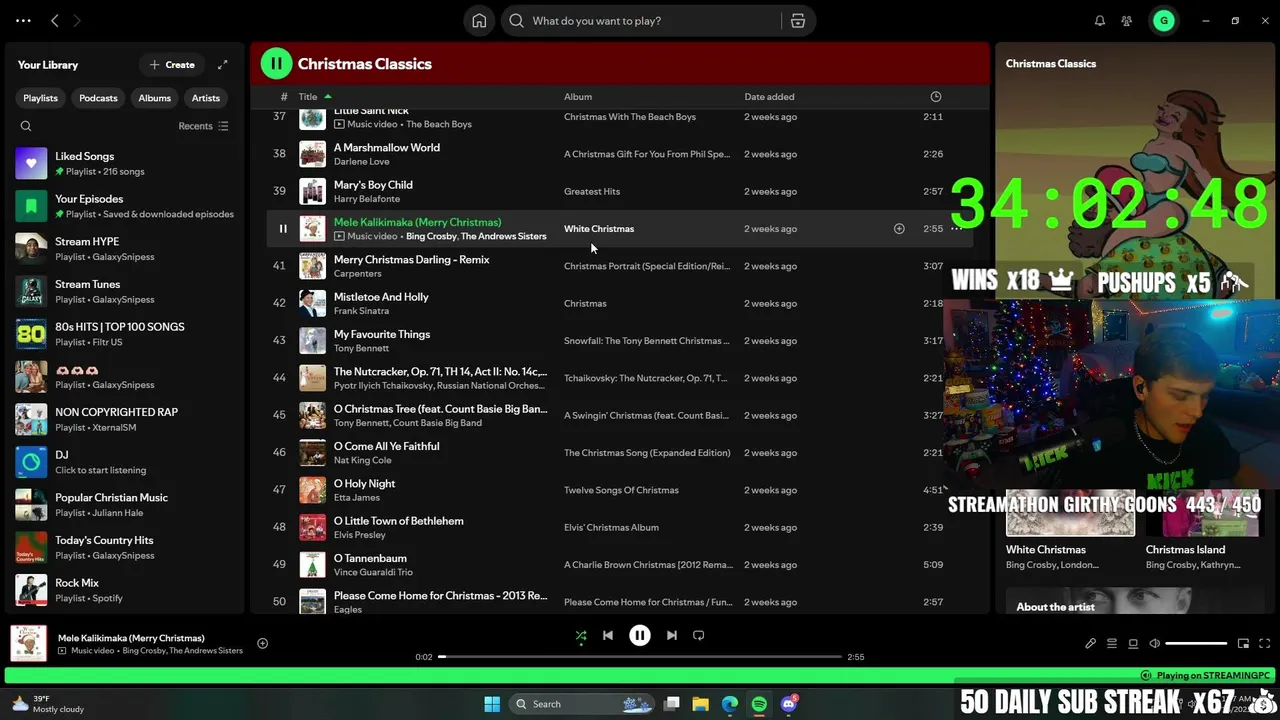Add the now-playing song to a playlist
Viewport: 1280px width, 720px height.
click(262, 643)
